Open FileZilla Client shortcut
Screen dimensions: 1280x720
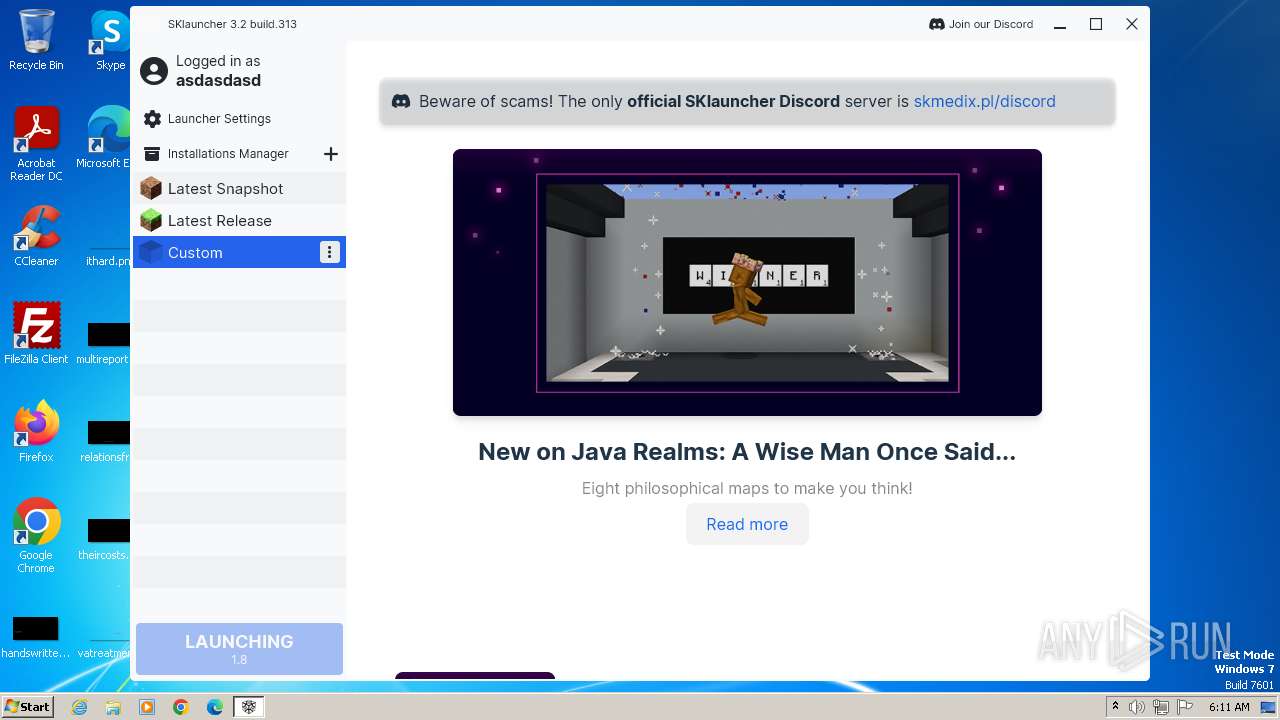36,334
